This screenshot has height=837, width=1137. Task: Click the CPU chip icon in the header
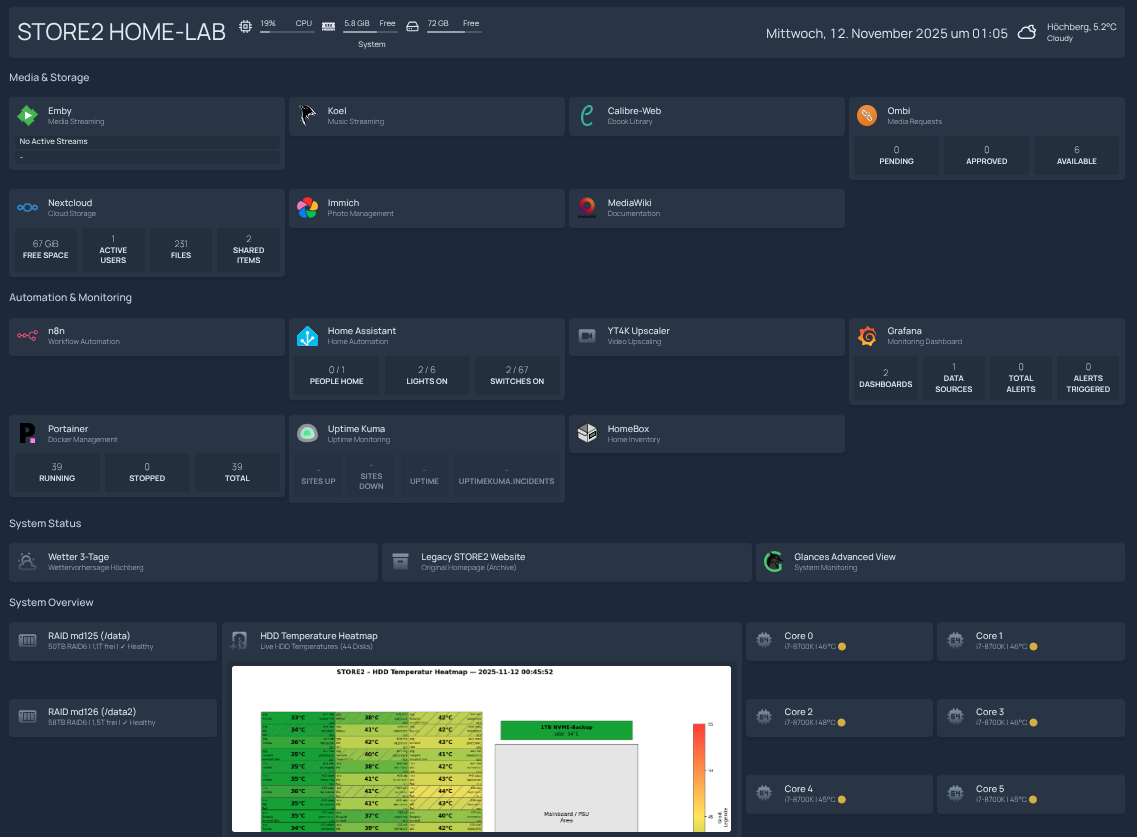[245, 26]
